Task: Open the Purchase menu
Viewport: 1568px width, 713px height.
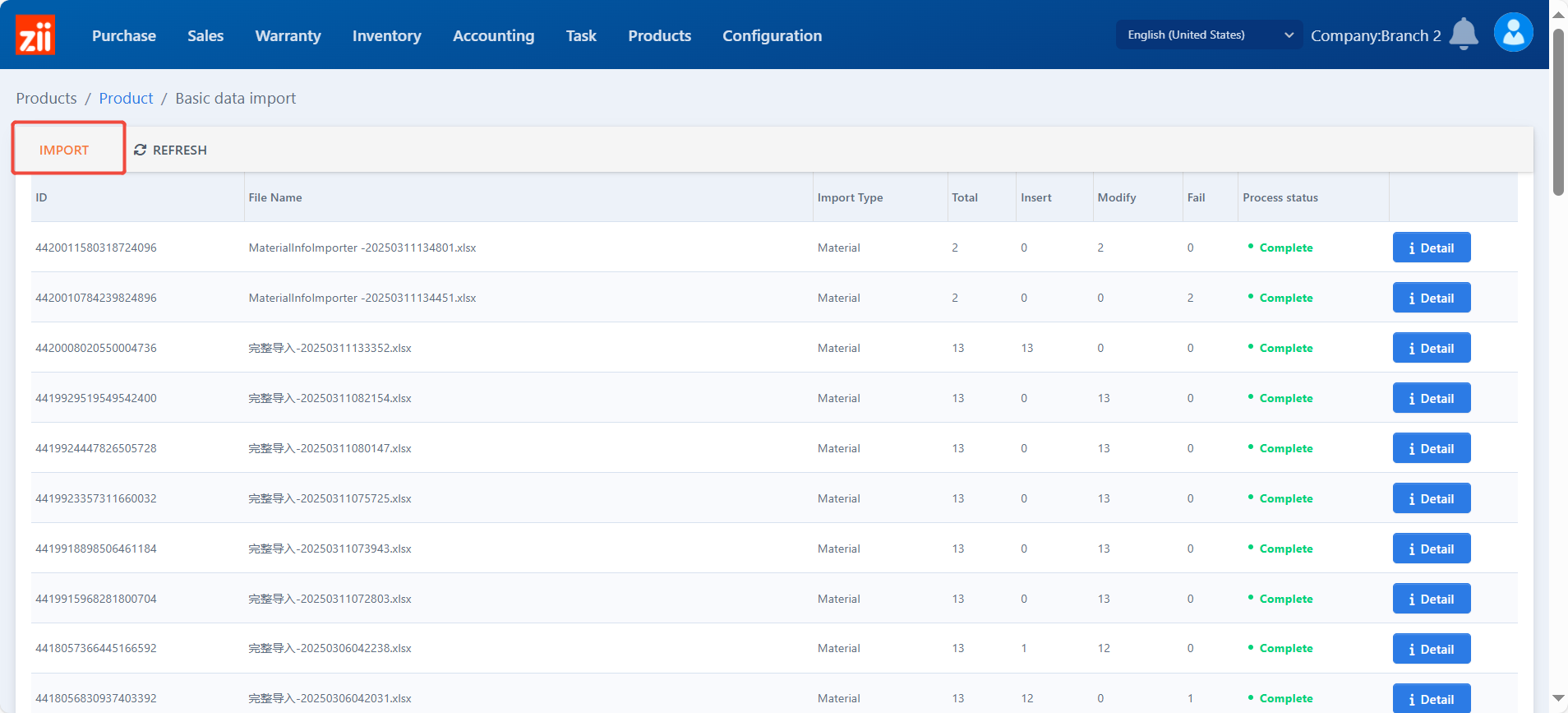Action: tap(124, 35)
